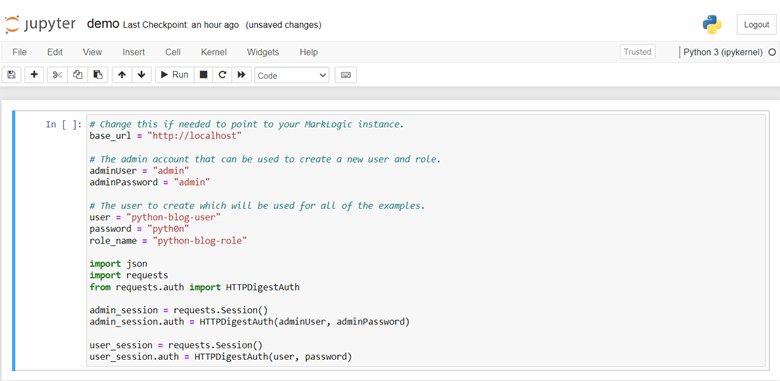Click the MarkLogic instance comment line
This screenshot has height=381, width=780.
pyautogui.click(x=247, y=124)
